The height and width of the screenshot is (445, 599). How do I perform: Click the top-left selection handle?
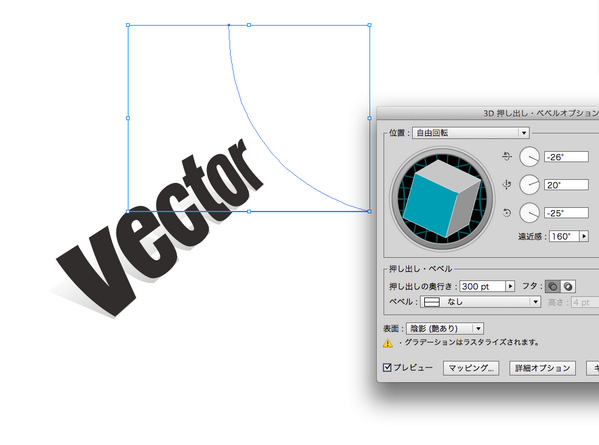pyautogui.click(x=128, y=25)
